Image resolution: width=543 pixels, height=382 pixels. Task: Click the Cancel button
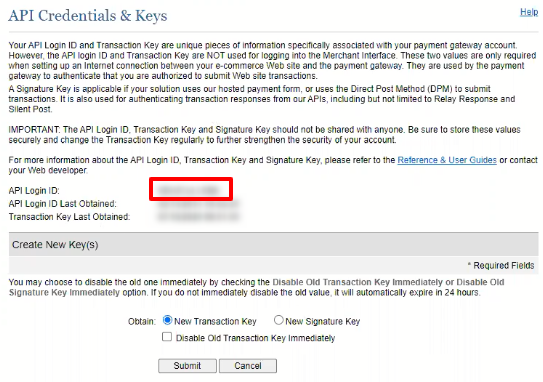248,366
